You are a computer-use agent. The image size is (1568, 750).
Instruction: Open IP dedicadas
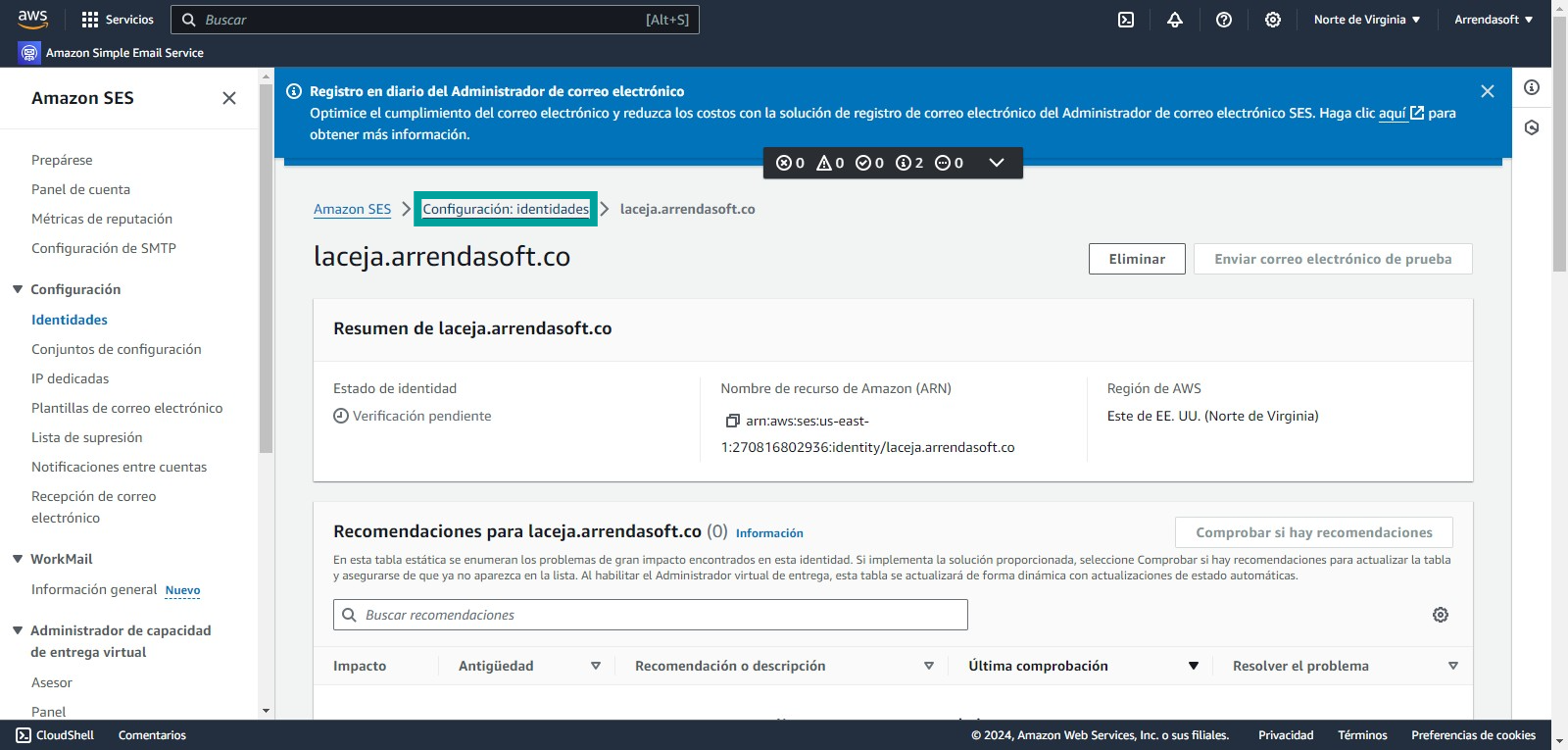point(71,378)
